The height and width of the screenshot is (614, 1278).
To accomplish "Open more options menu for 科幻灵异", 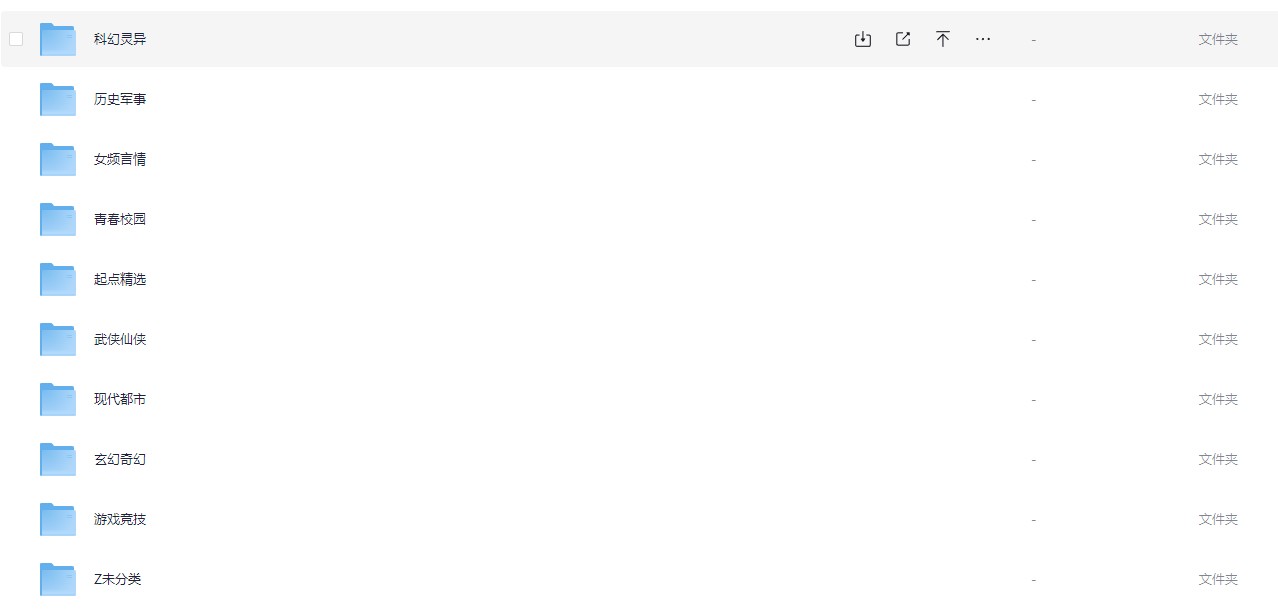I will click(x=983, y=39).
